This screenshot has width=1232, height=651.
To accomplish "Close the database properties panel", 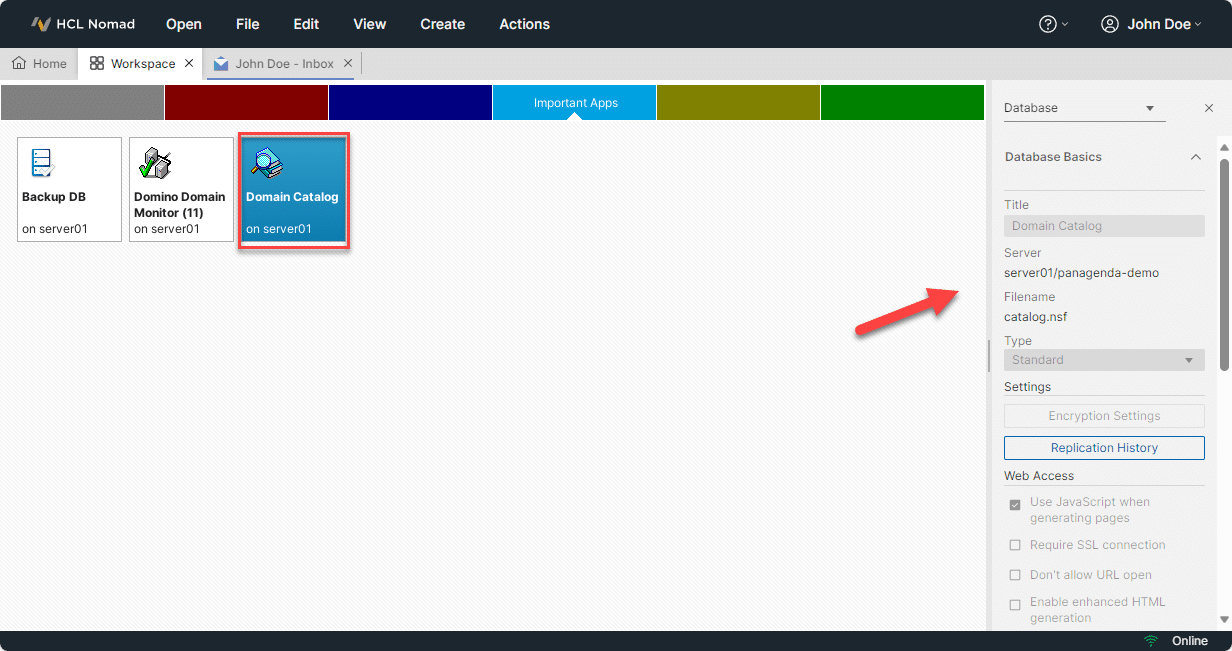I will 1209,108.
